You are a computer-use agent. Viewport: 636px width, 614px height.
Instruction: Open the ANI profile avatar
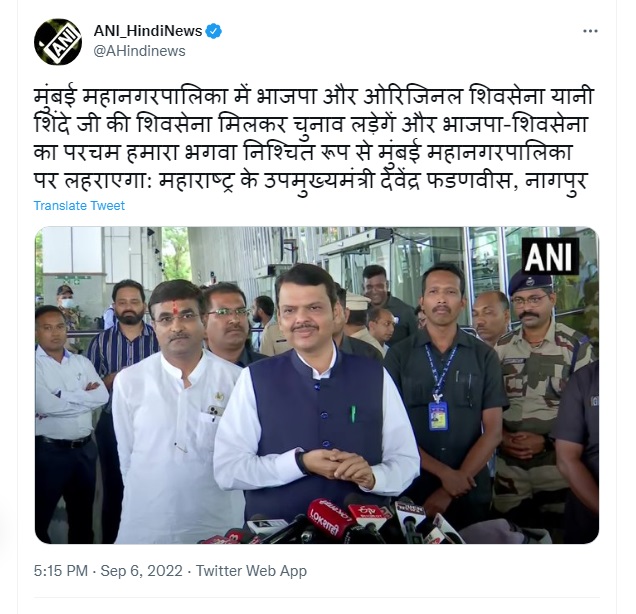click(x=58, y=42)
